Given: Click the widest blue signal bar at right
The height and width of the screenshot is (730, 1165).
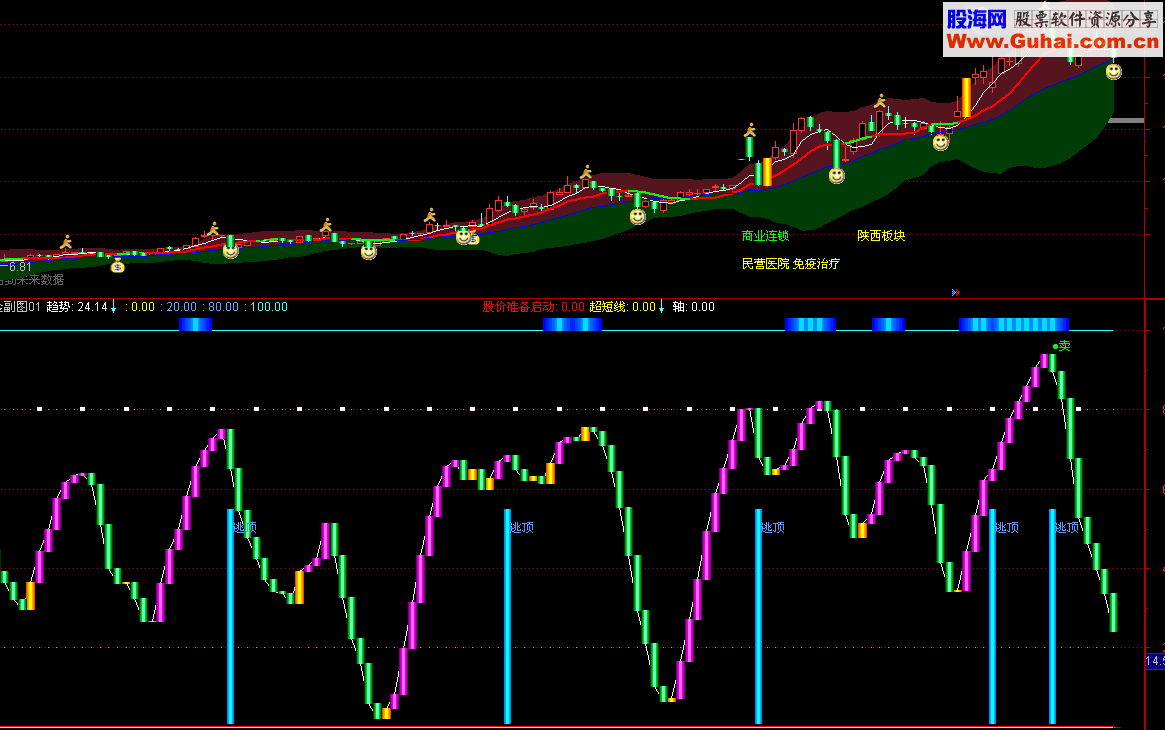Looking at the screenshot, I should pyautogui.click(x=1013, y=324).
